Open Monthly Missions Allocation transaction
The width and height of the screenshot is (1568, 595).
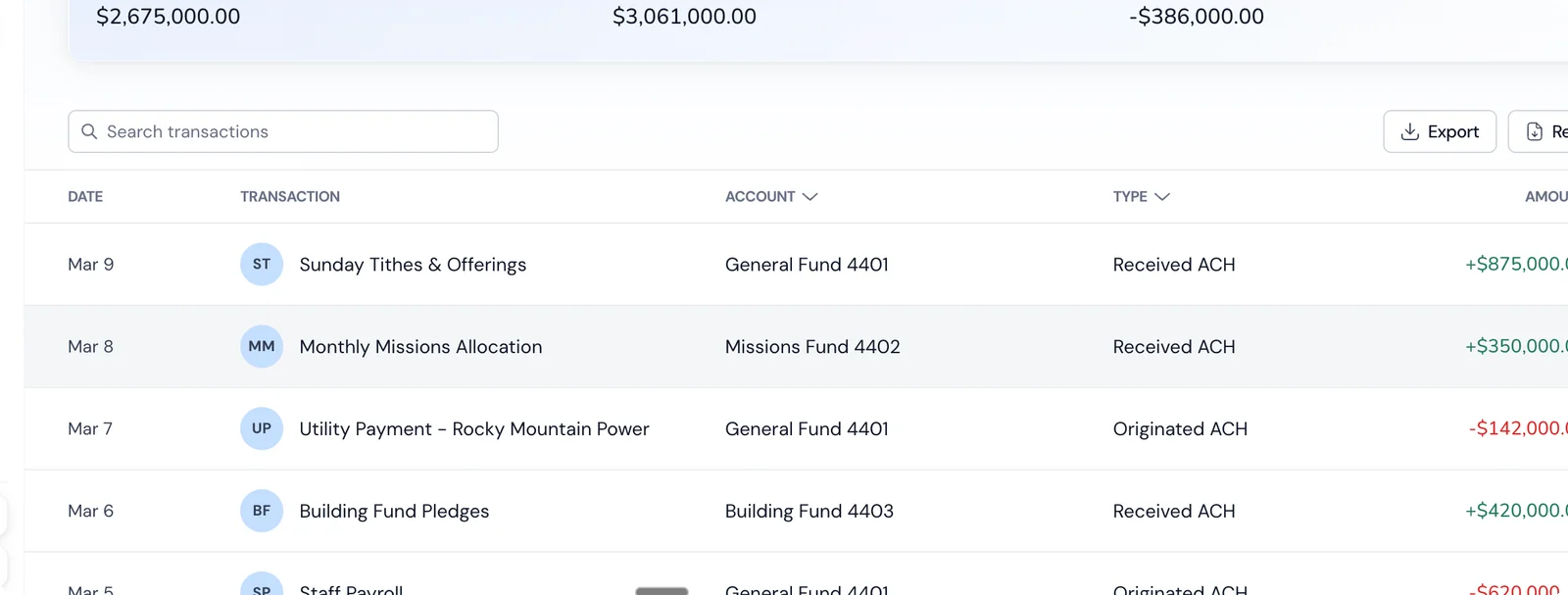[420, 347]
